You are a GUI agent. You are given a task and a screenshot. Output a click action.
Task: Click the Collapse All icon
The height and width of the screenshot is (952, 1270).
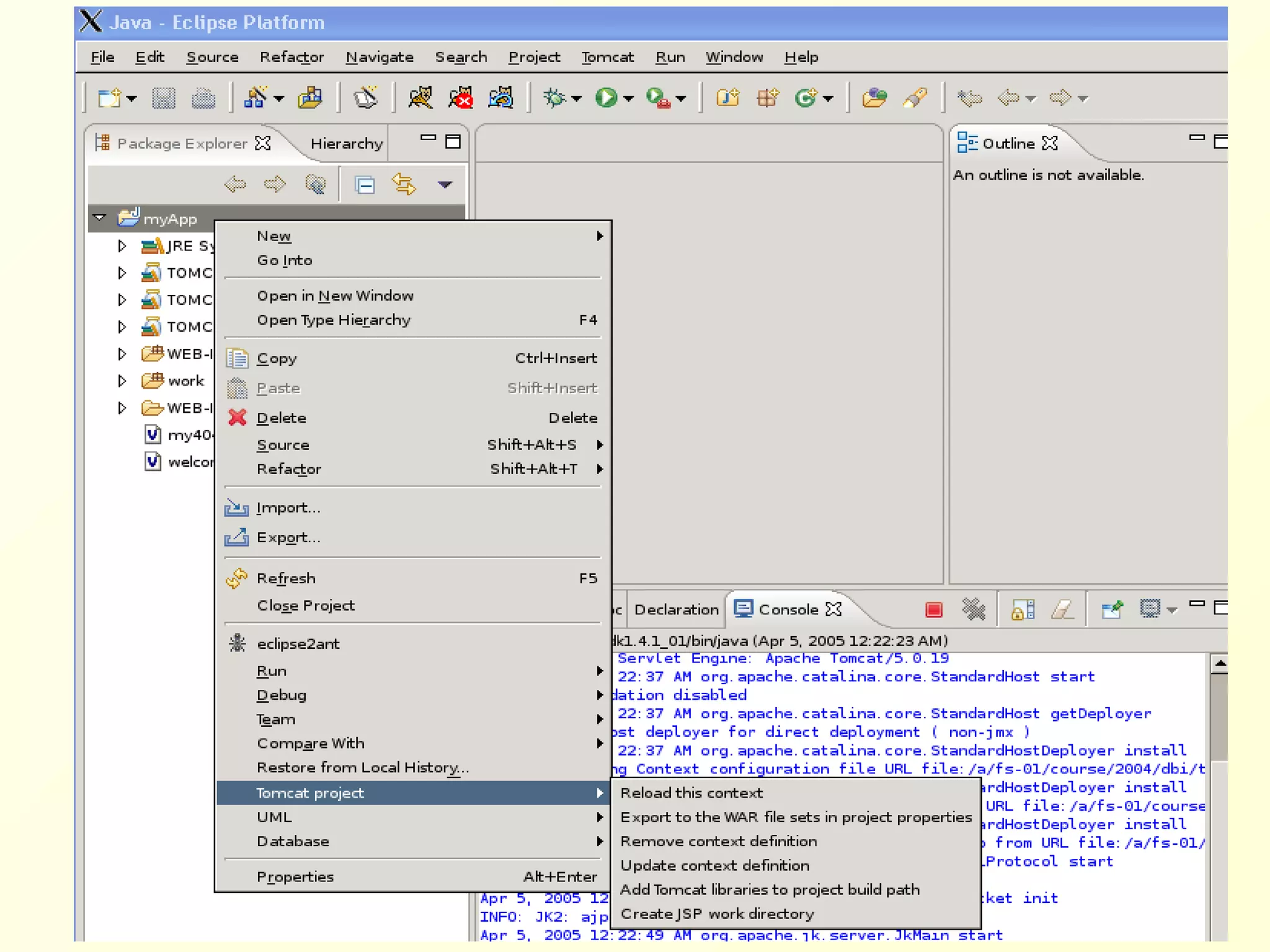(365, 185)
